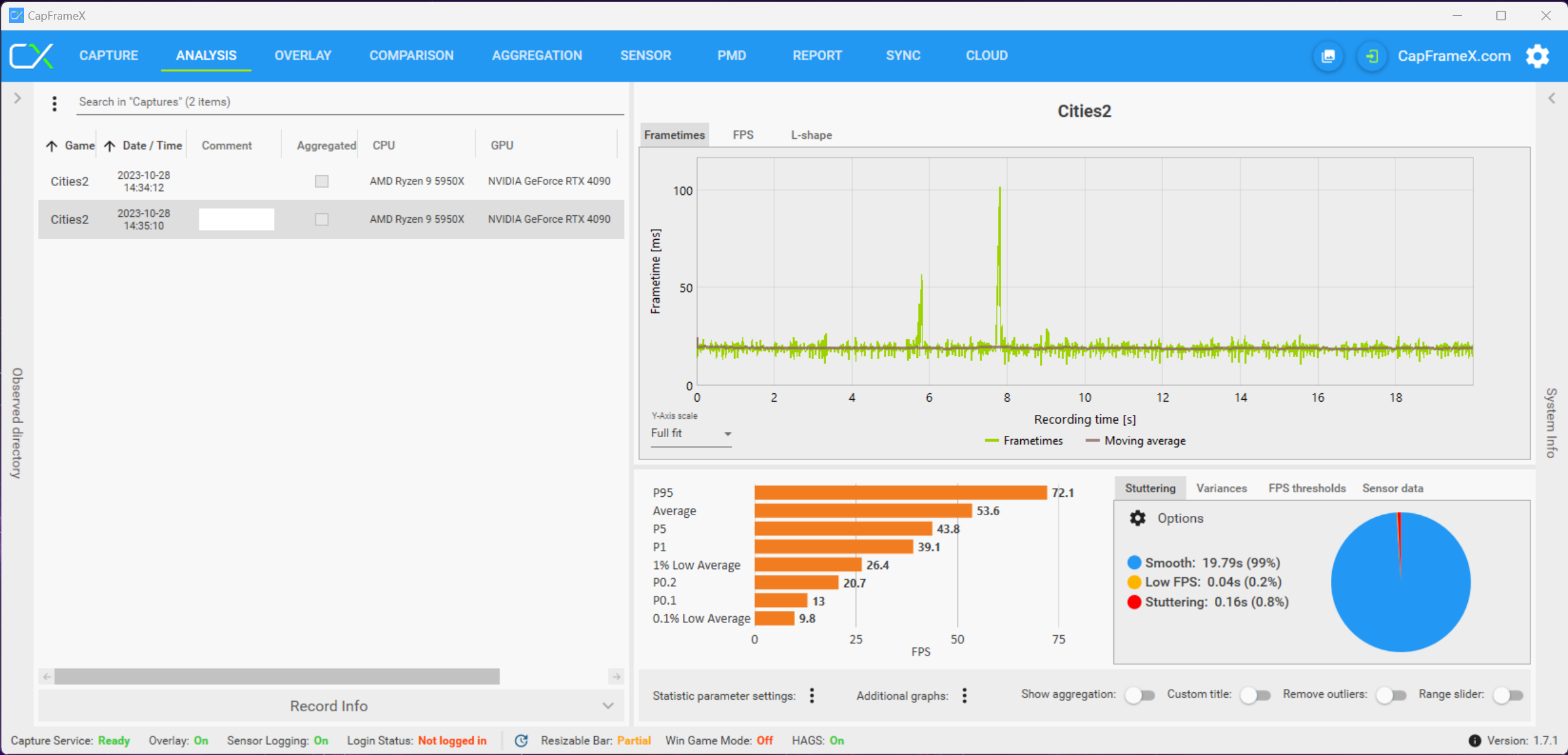1568x755 pixels.
Task: Click the screenshot gallery icon in header
Action: (1328, 56)
